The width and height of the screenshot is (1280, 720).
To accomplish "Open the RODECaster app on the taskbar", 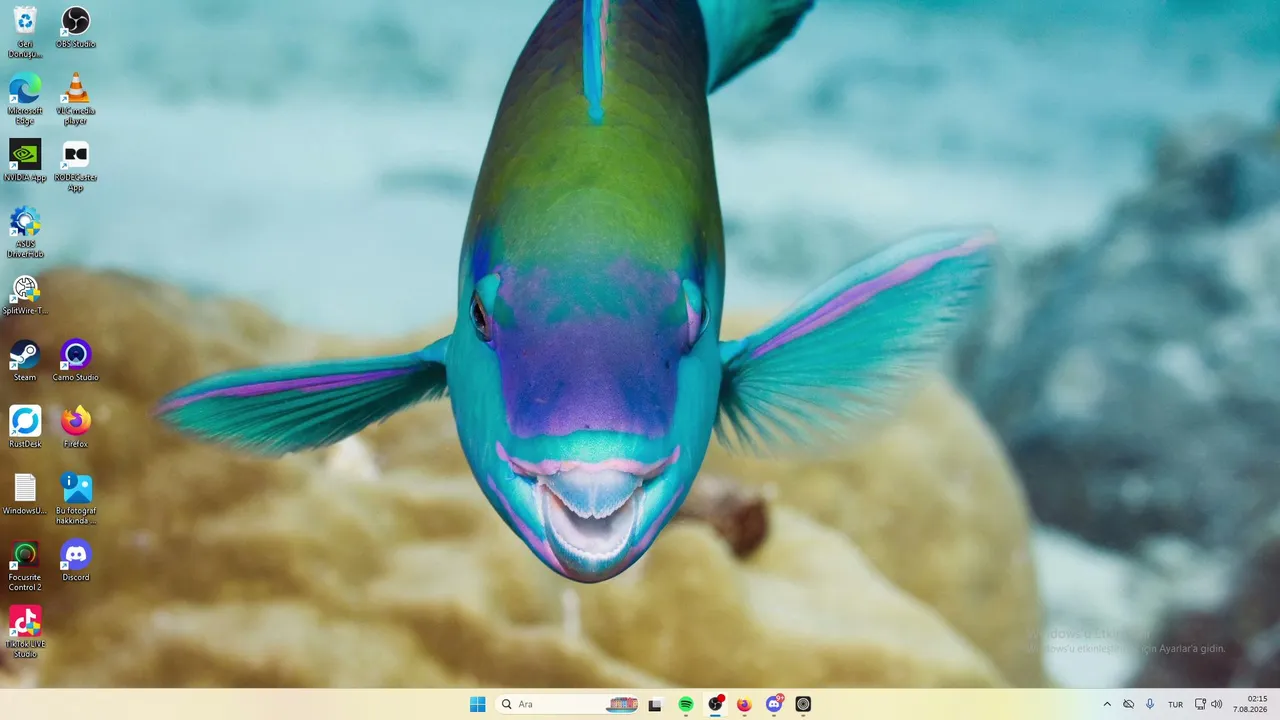I will click(803, 704).
